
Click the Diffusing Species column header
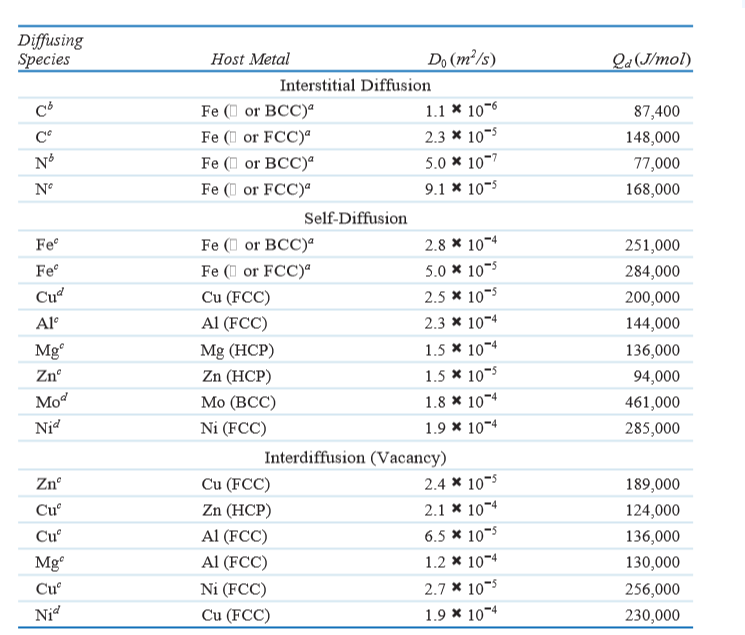[x=51, y=49]
